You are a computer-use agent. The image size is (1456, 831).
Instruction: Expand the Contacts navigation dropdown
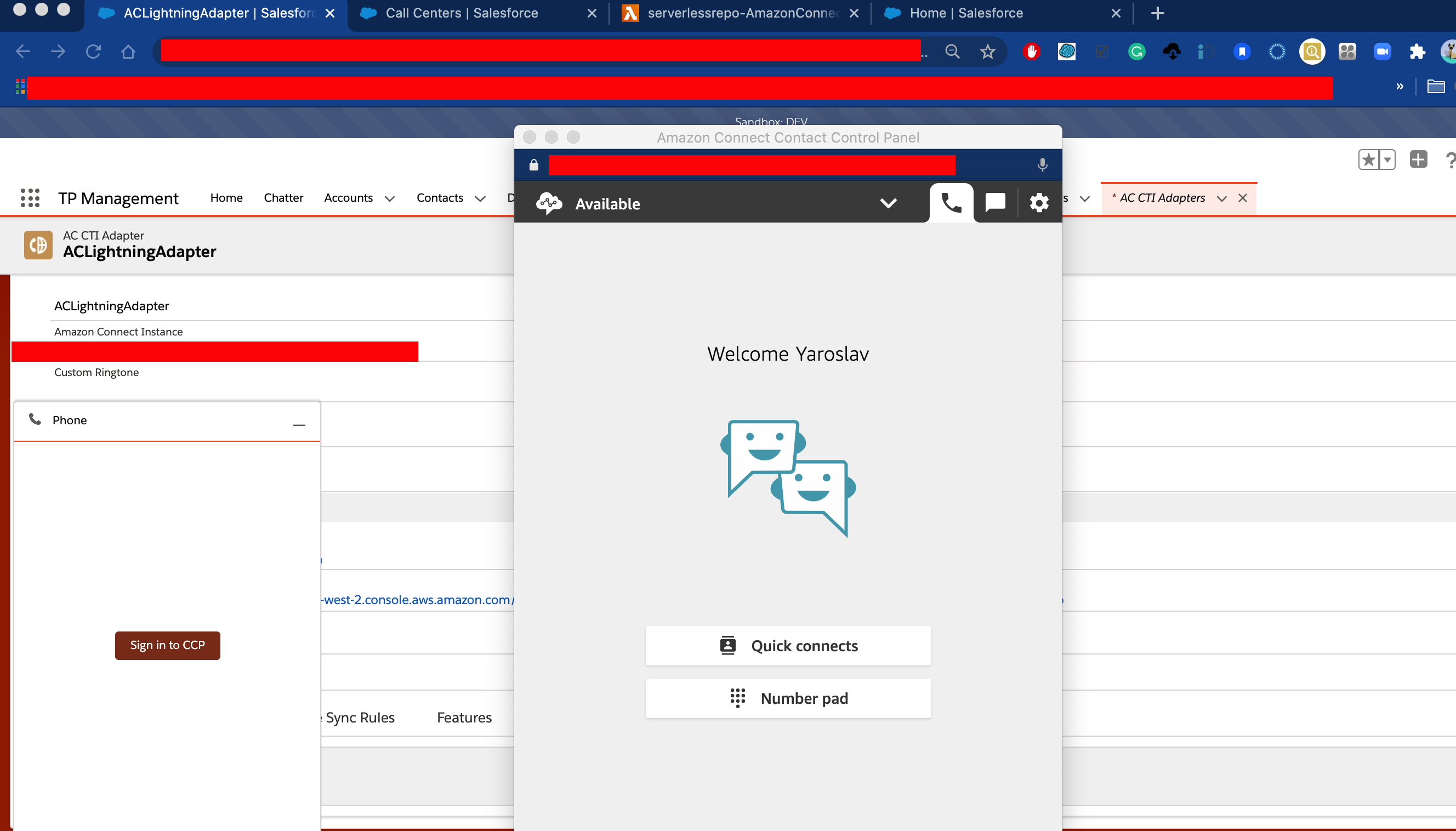coord(480,198)
